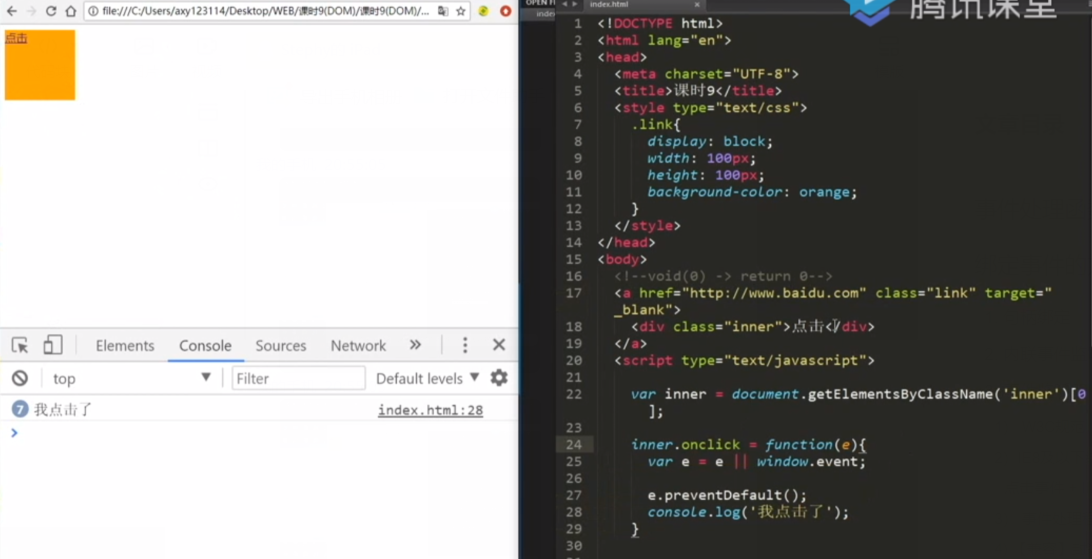Screen dimensions: 1092x559
Task: Select the index.html editor tab
Action: click(x=608, y=4)
